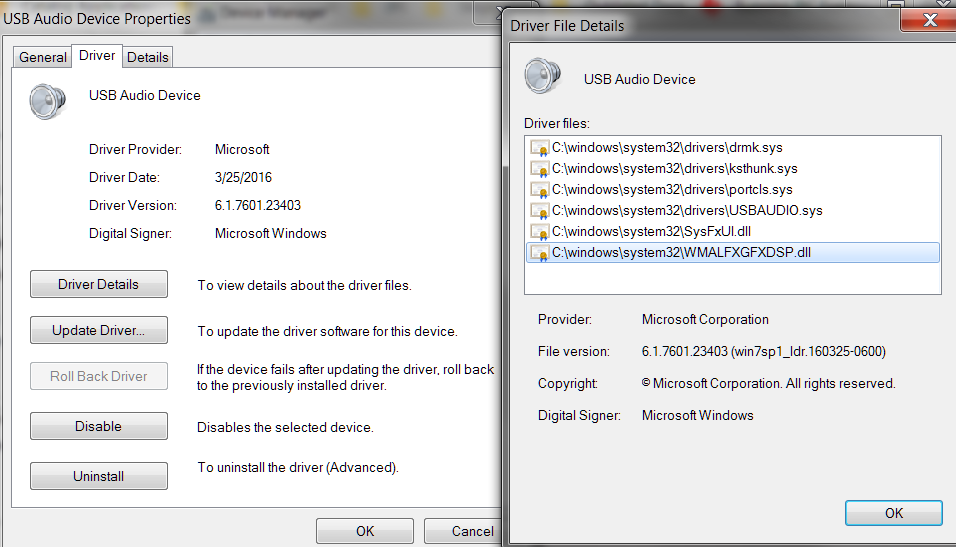Click the Provider value Microsoft Corporation
Viewport: 956px width, 547px height.
pyautogui.click(x=705, y=320)
